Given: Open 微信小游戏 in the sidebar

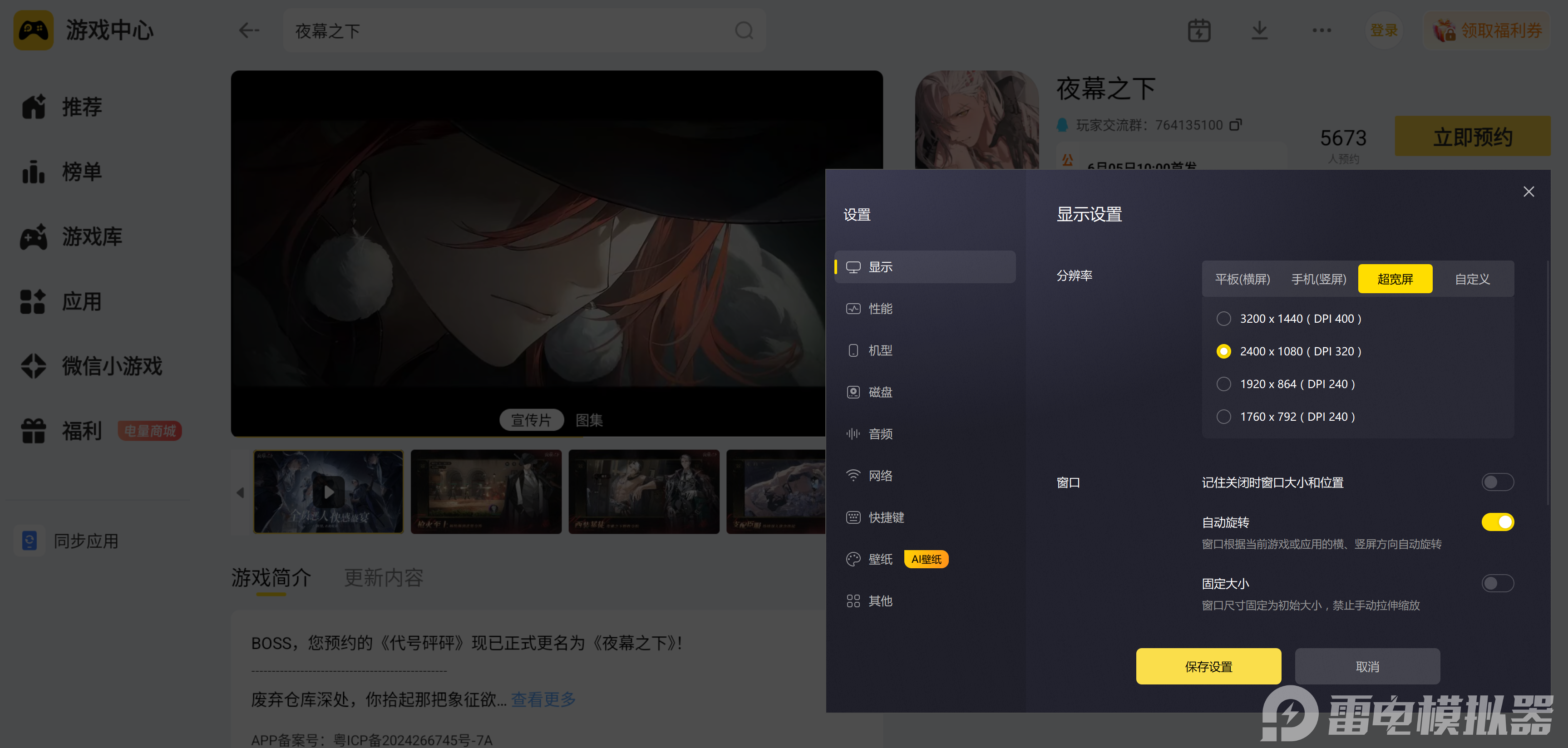Looking at the screenshot, I should 91,366.
